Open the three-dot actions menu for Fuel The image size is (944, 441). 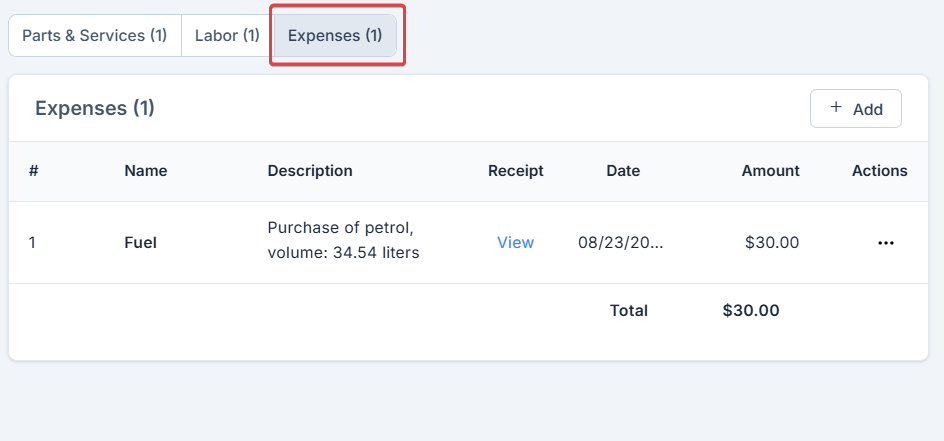point(885,243)
